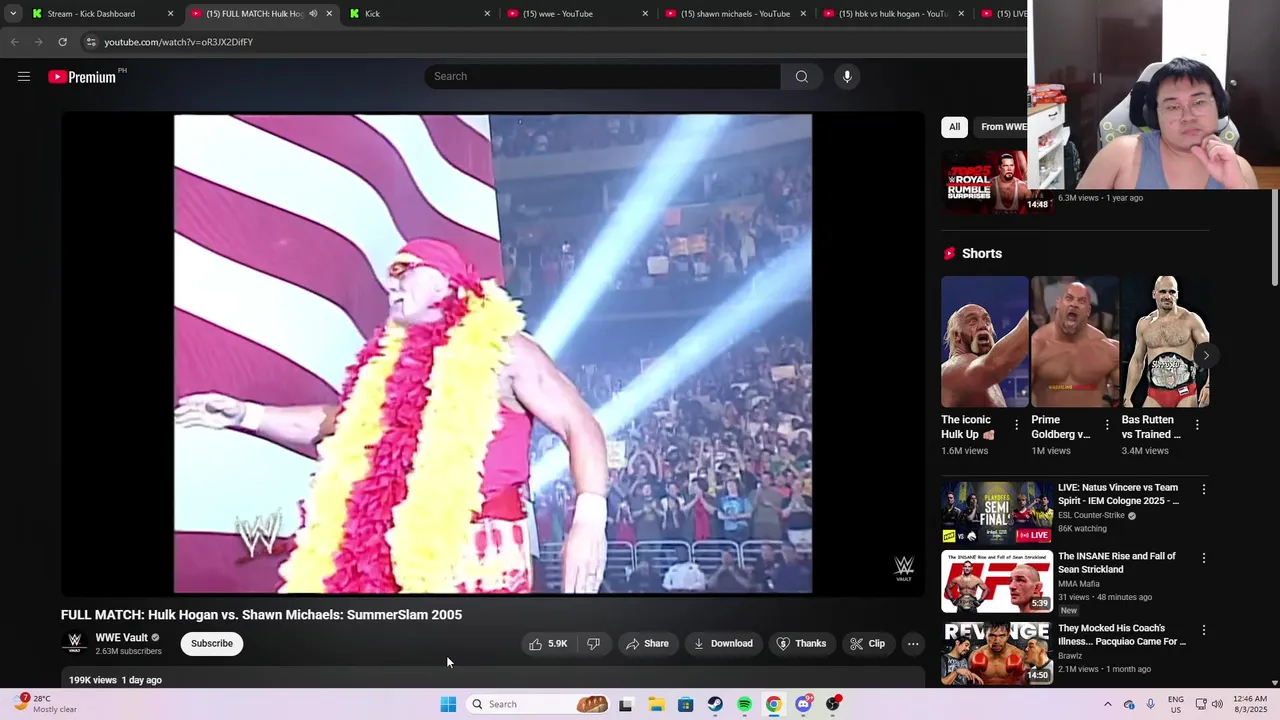Screen dimensions: 1280x720
Task: Subscribe to WWE Vault channel
Action: 212,643
